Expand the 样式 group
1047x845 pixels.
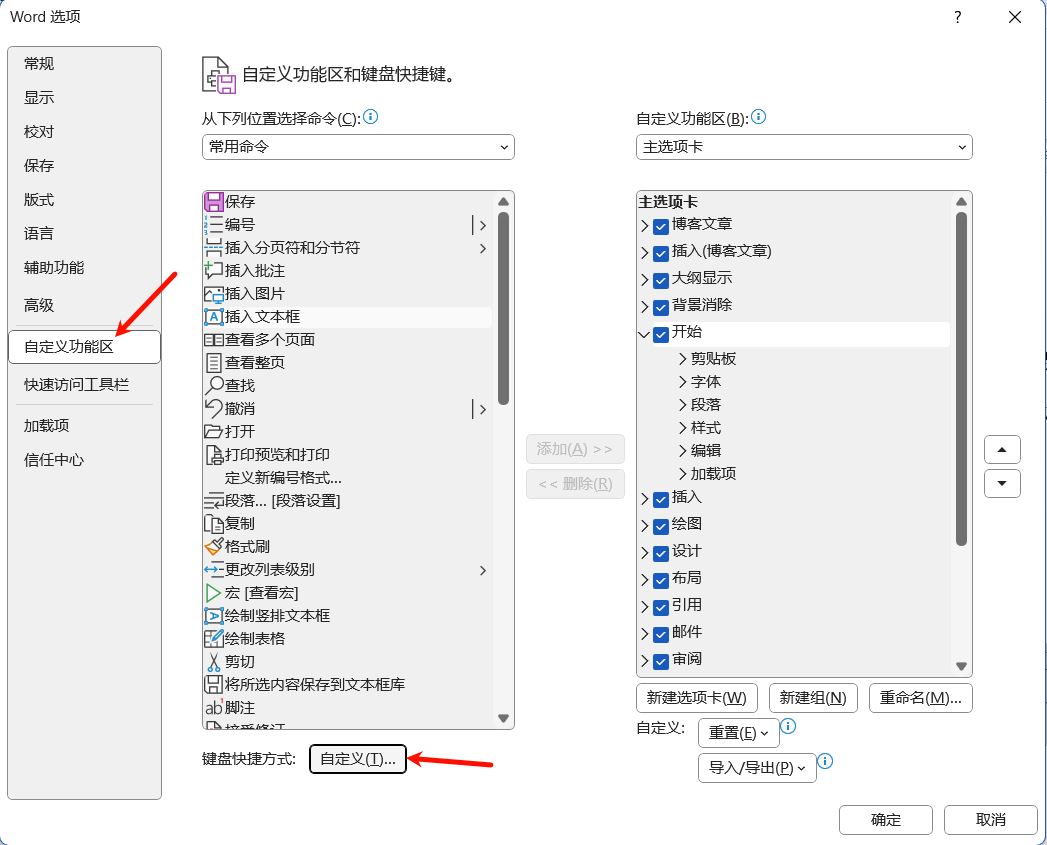(682, 428)
